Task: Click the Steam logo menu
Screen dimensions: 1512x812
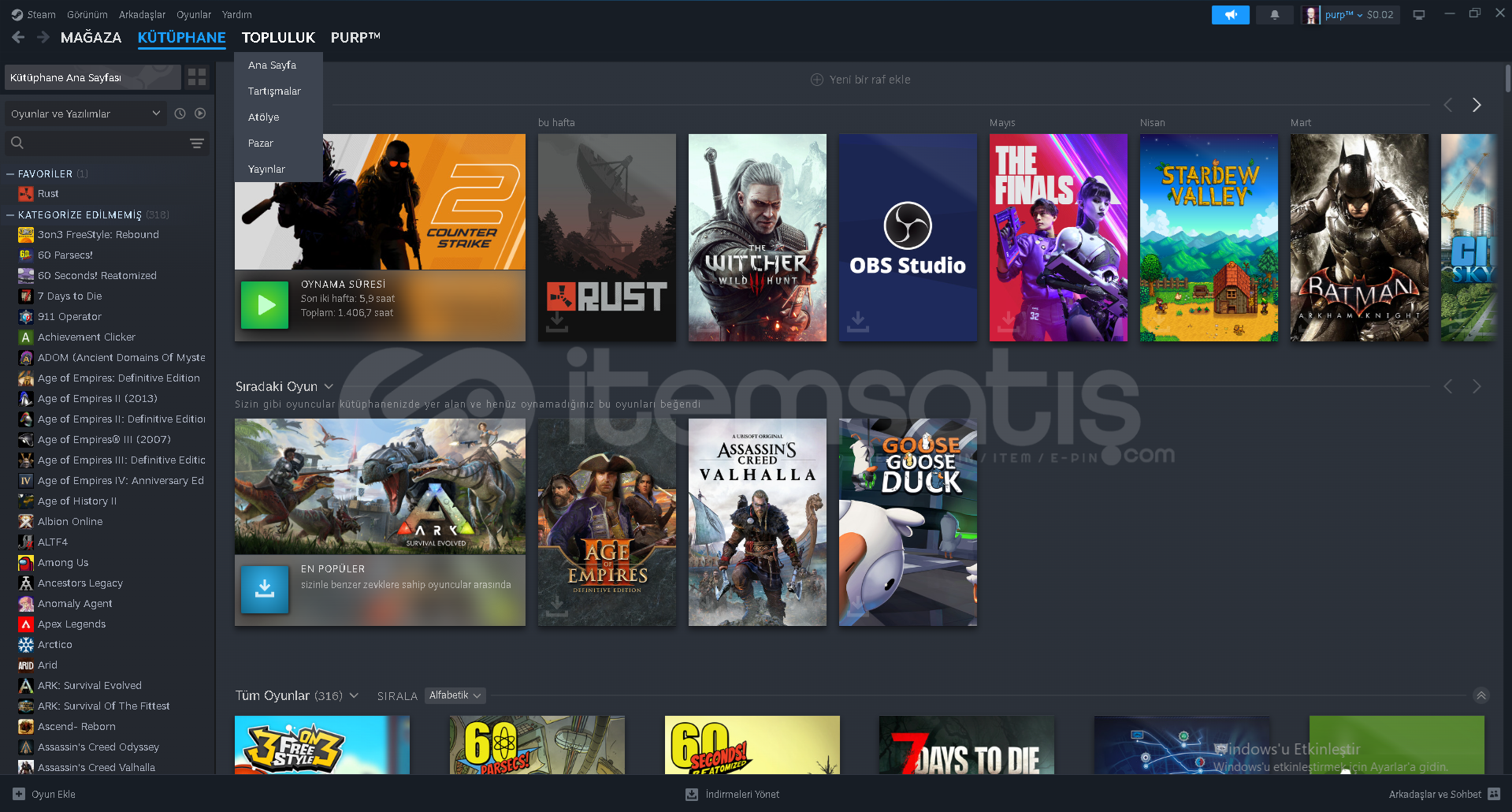Action: tap(33, 14)
